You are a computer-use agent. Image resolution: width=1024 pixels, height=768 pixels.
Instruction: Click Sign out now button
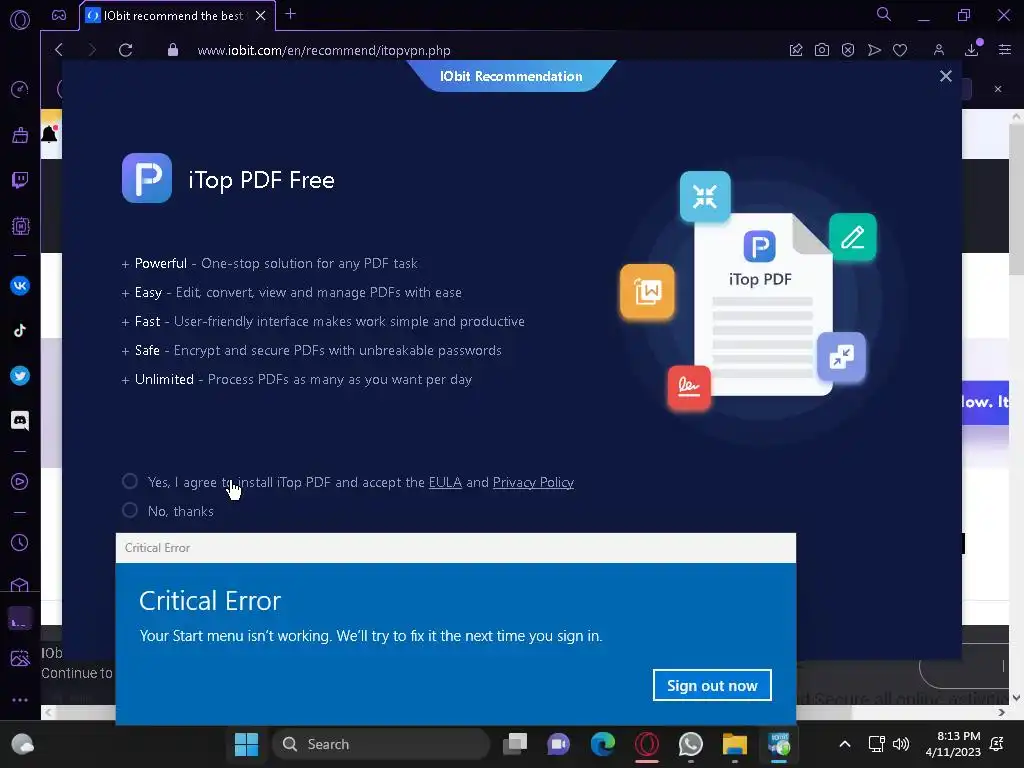tap(712, 686)
